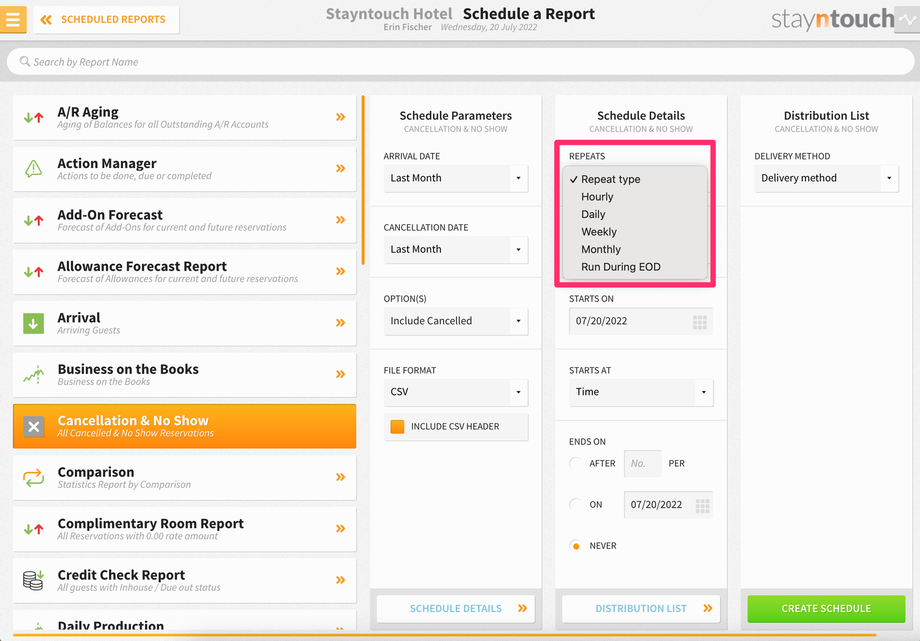Screen dimensions: 920x641
Task: Click green Create Schedule button
Action: coord(826,609)
